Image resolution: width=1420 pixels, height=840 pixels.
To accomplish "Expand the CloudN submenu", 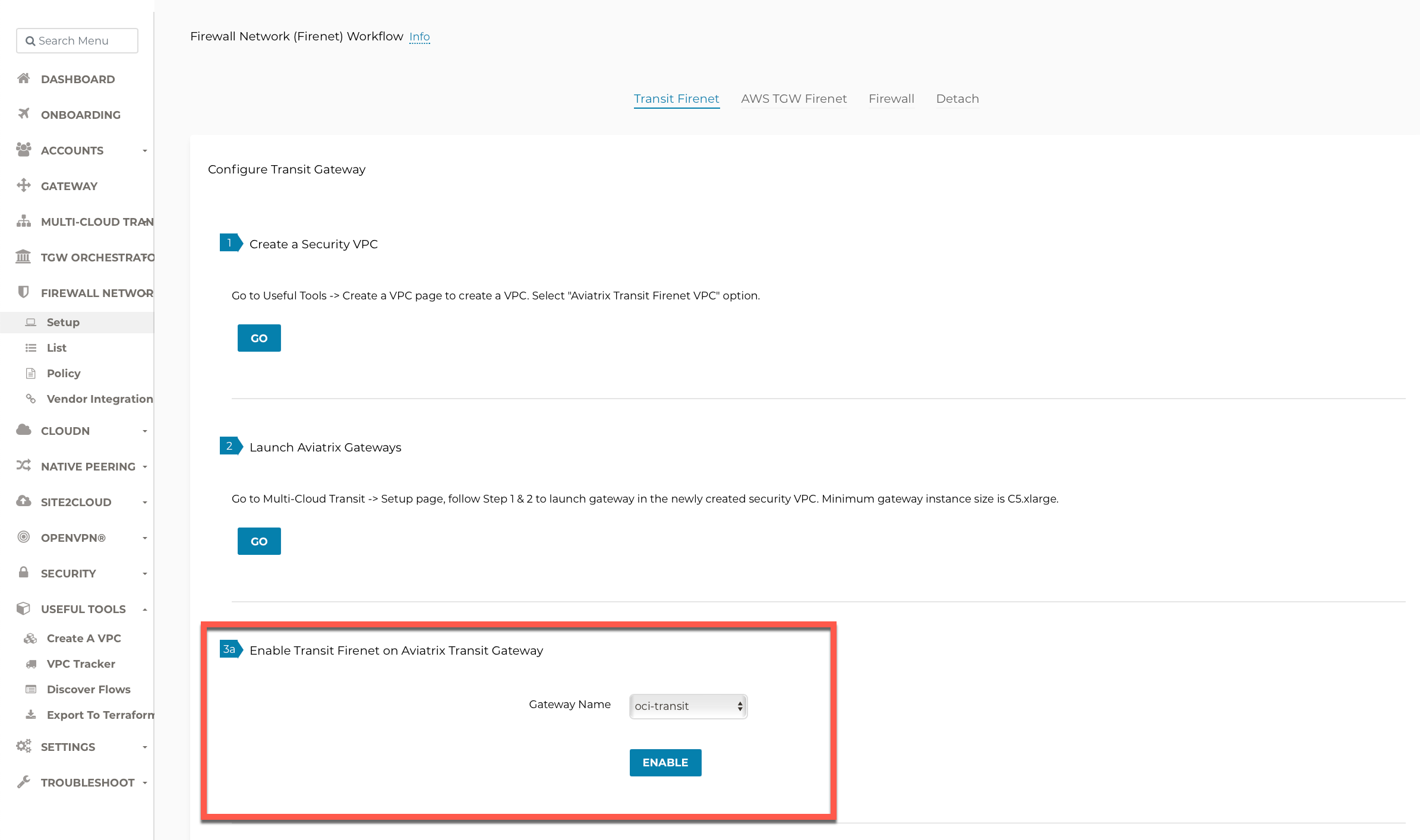I will (x=144, y=431).
